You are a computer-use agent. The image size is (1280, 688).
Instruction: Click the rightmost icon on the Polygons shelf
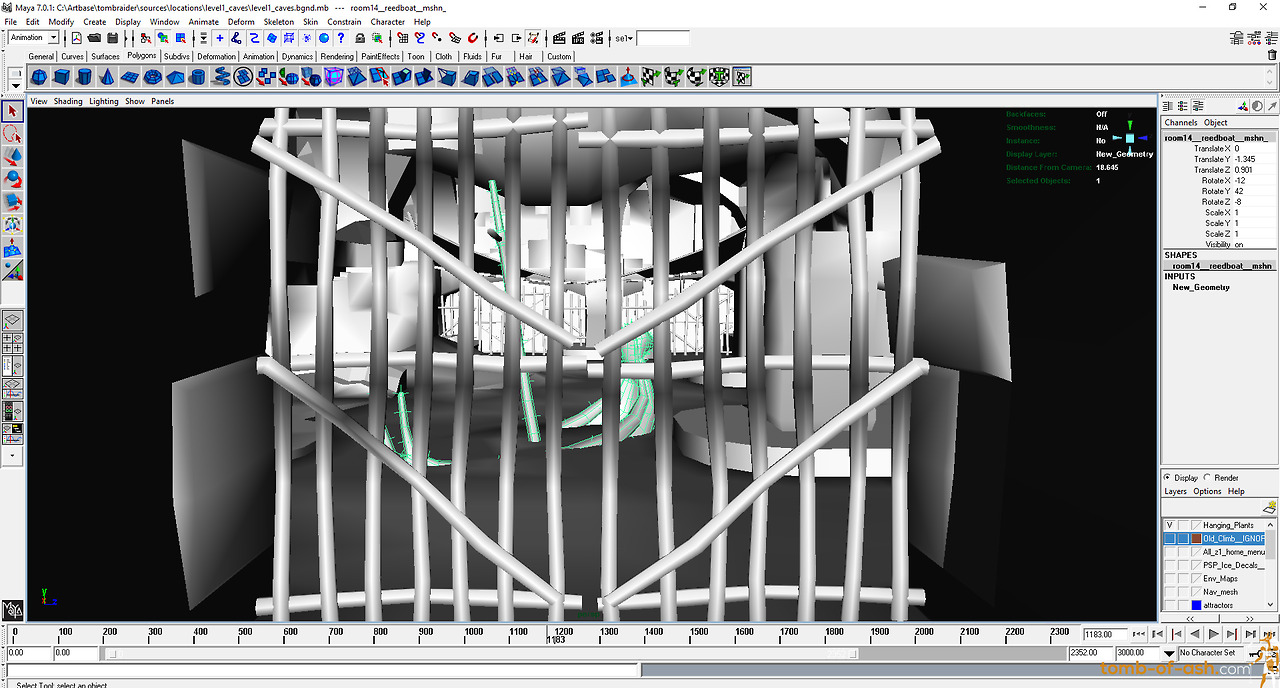tap(742, 77)
